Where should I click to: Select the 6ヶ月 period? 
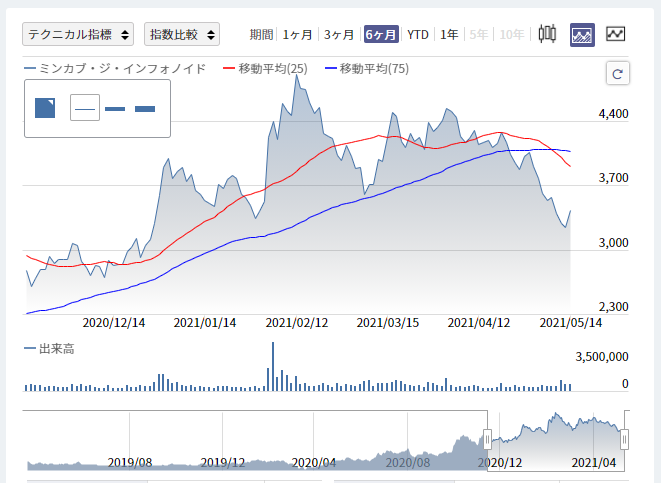(x=381, y=34)
